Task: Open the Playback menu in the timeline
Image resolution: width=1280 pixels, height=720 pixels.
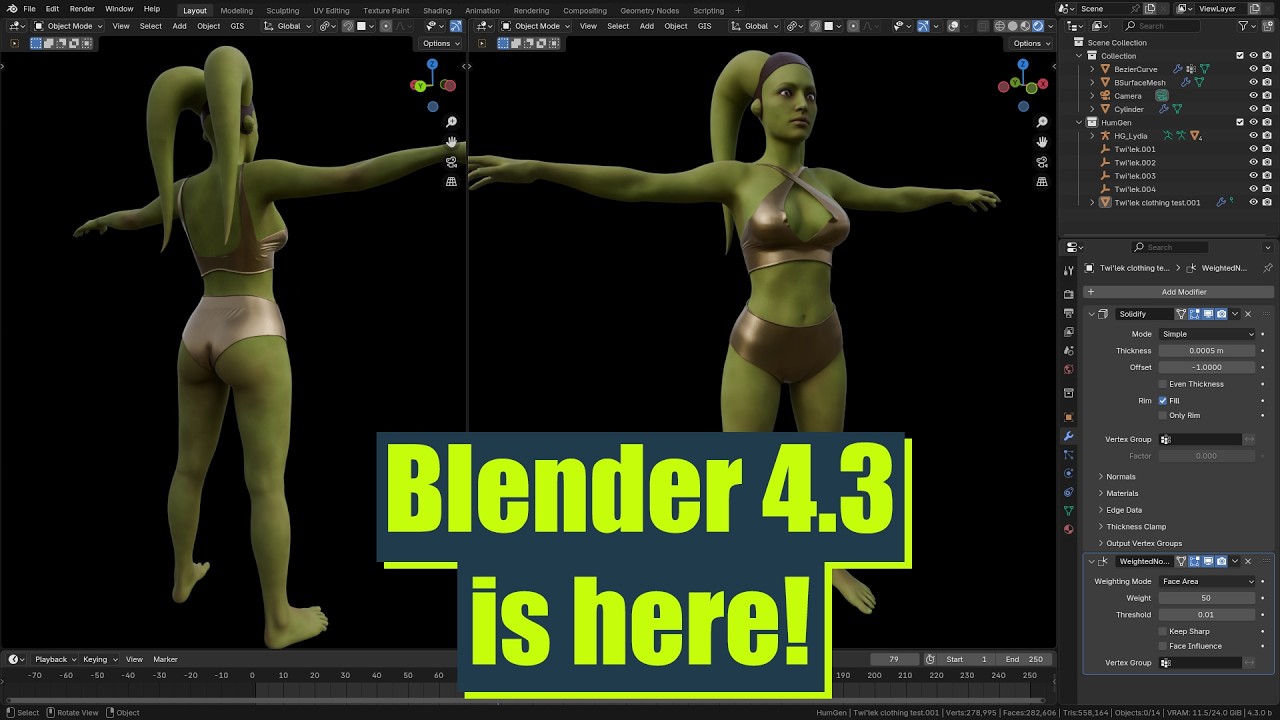Action: (x=54, y=659)
